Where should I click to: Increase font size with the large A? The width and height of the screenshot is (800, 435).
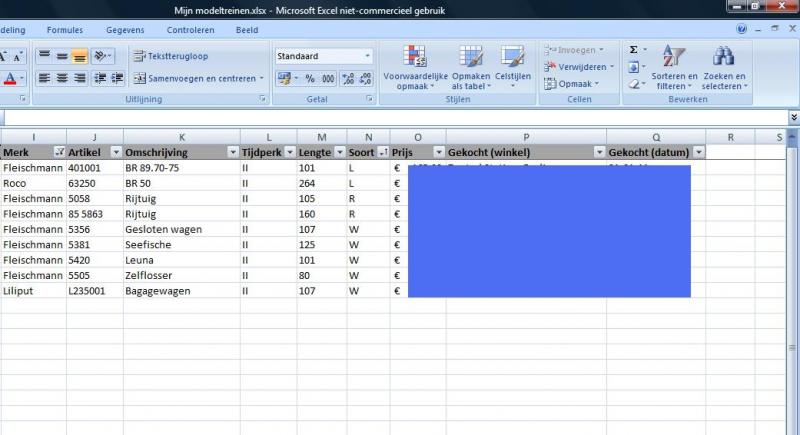[3, 56]
